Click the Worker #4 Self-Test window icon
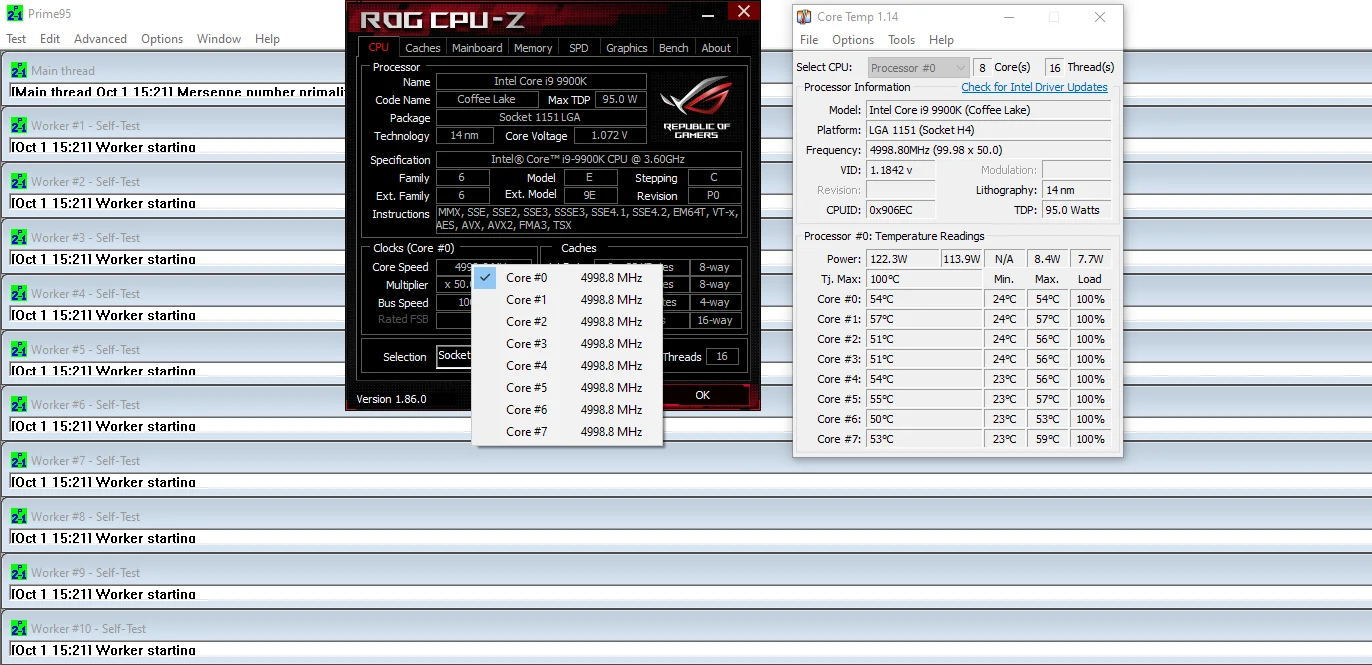This screenshot has height=665, width=1372. (x=19, y=294)
